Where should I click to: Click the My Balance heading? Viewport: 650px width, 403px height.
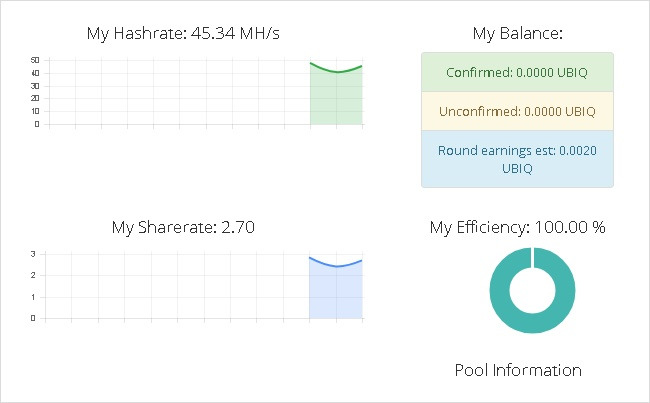pyautogui.click(x=518, y=33)
